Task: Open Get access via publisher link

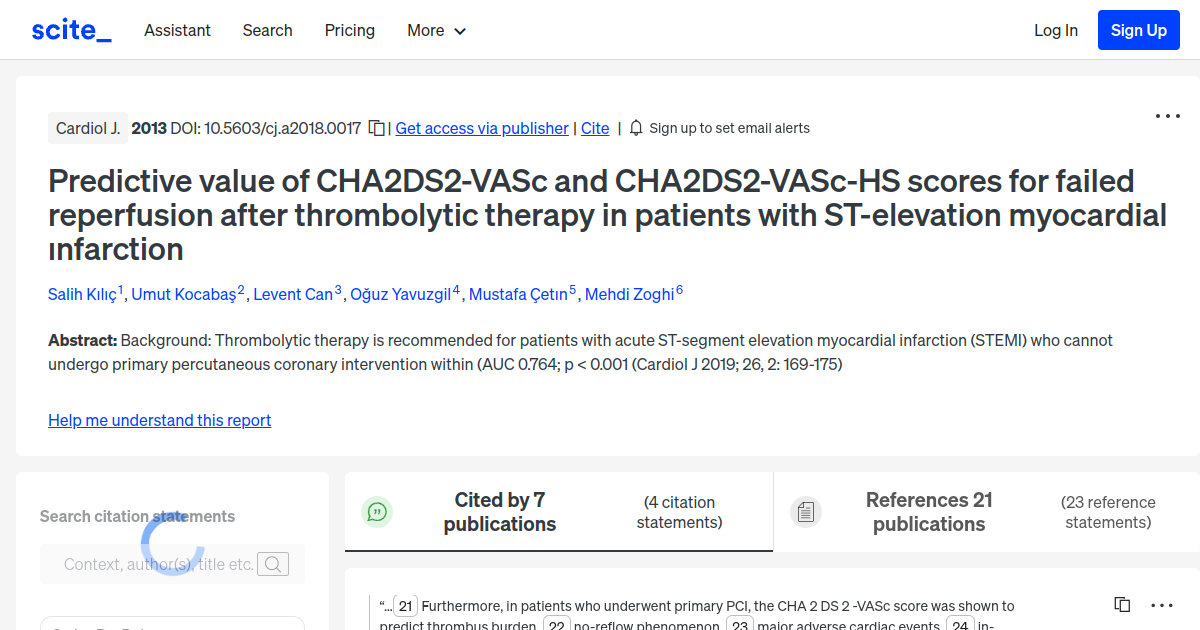Action: pyautogui.click(x=482, y=128)
